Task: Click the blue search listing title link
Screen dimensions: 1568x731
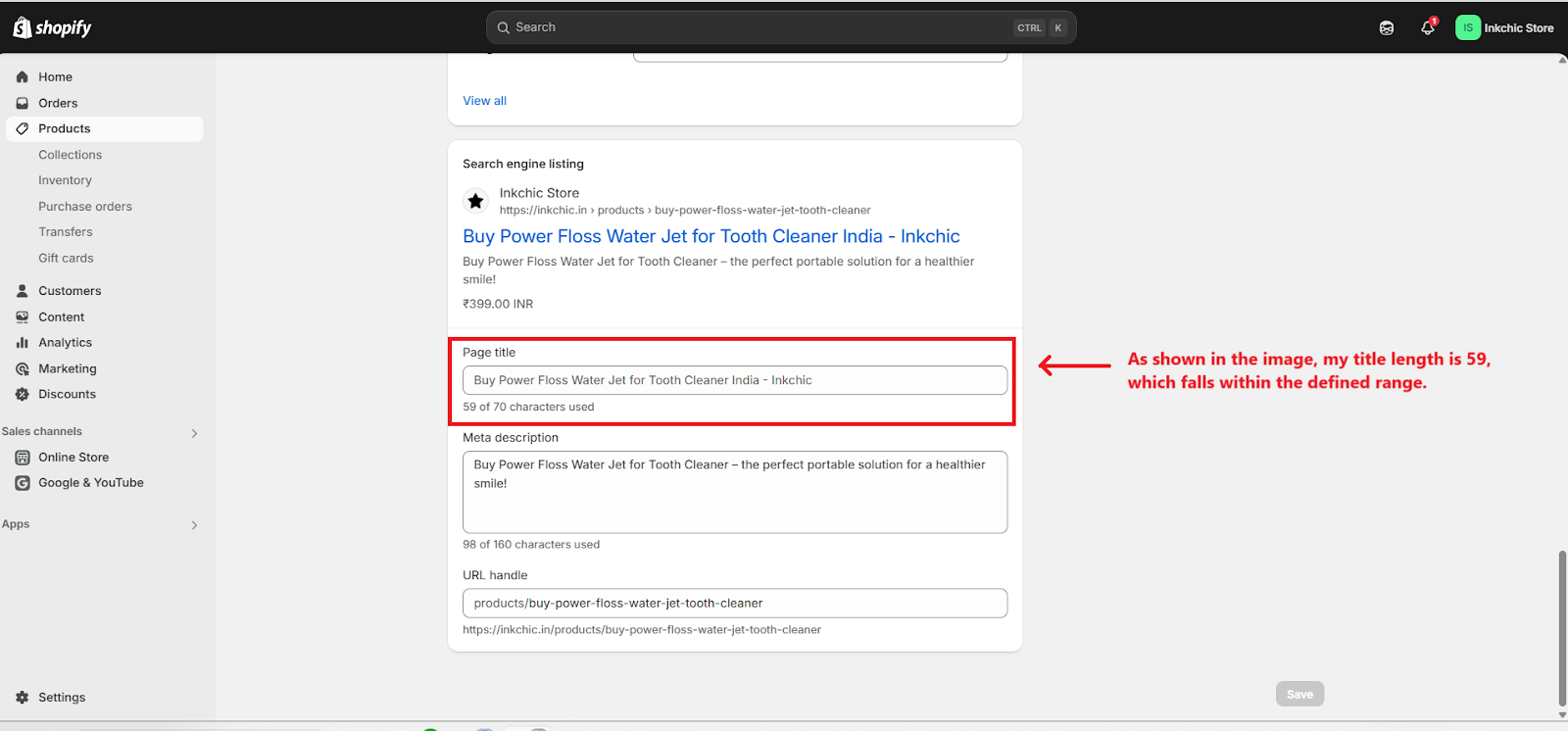Action: (711, 236)
